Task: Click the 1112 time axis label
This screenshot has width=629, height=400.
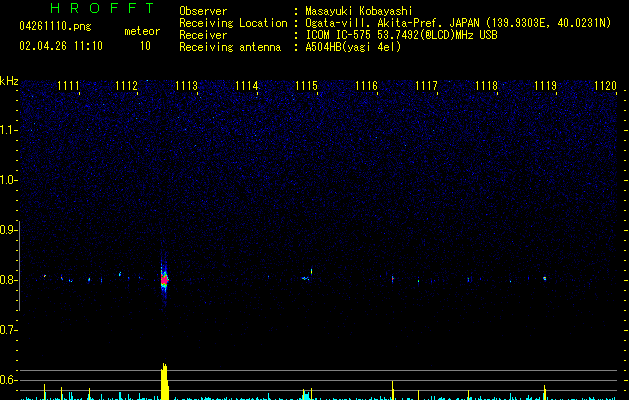Action: [x=126, y=86]
